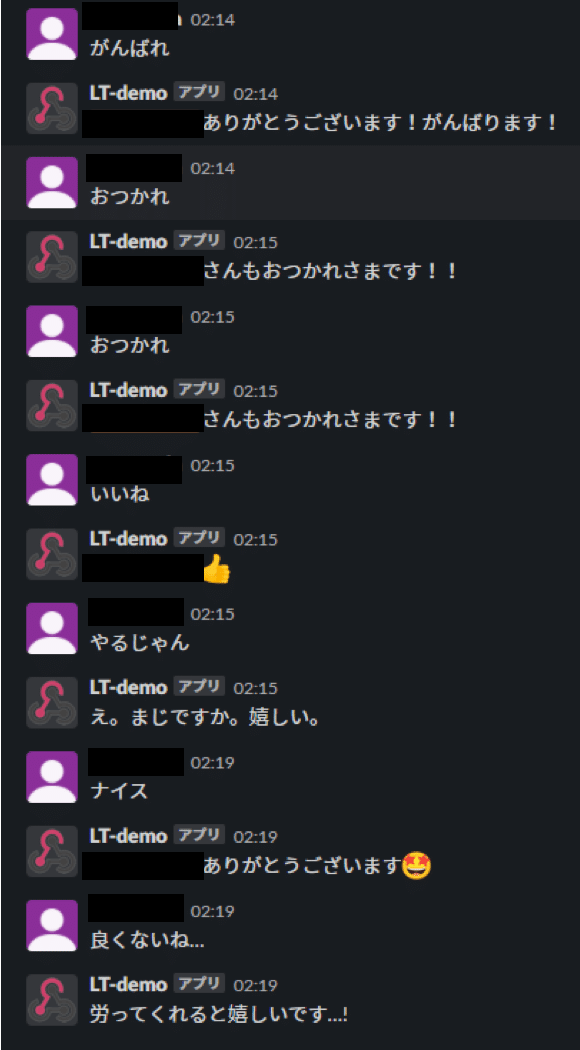This screenshot has width=580, height=1050.
Task: Click the 02:19 timestamp on 労ってくれると reply
Action: point(255,986)
